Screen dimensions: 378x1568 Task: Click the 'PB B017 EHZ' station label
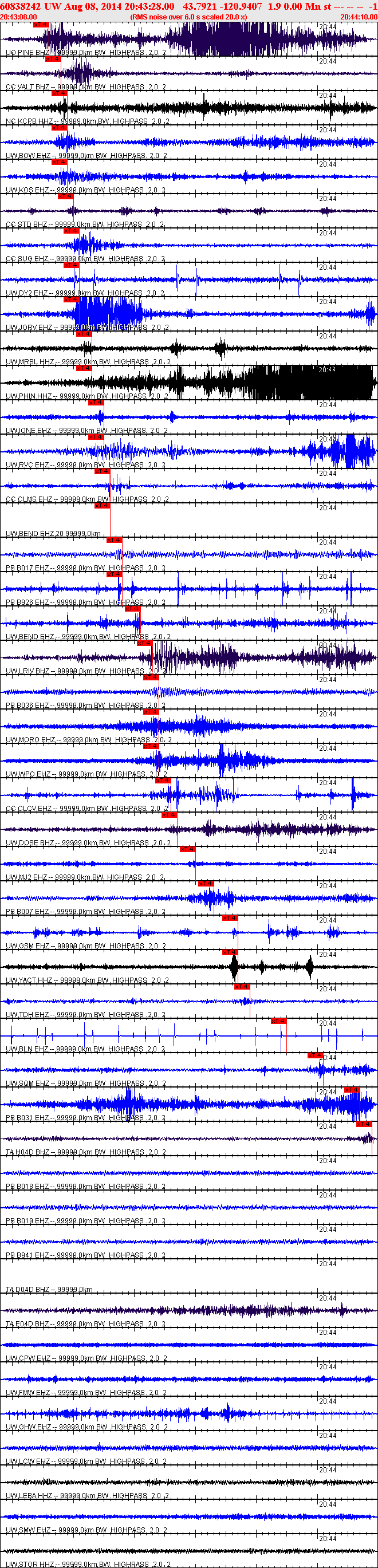tap(28, 568)
